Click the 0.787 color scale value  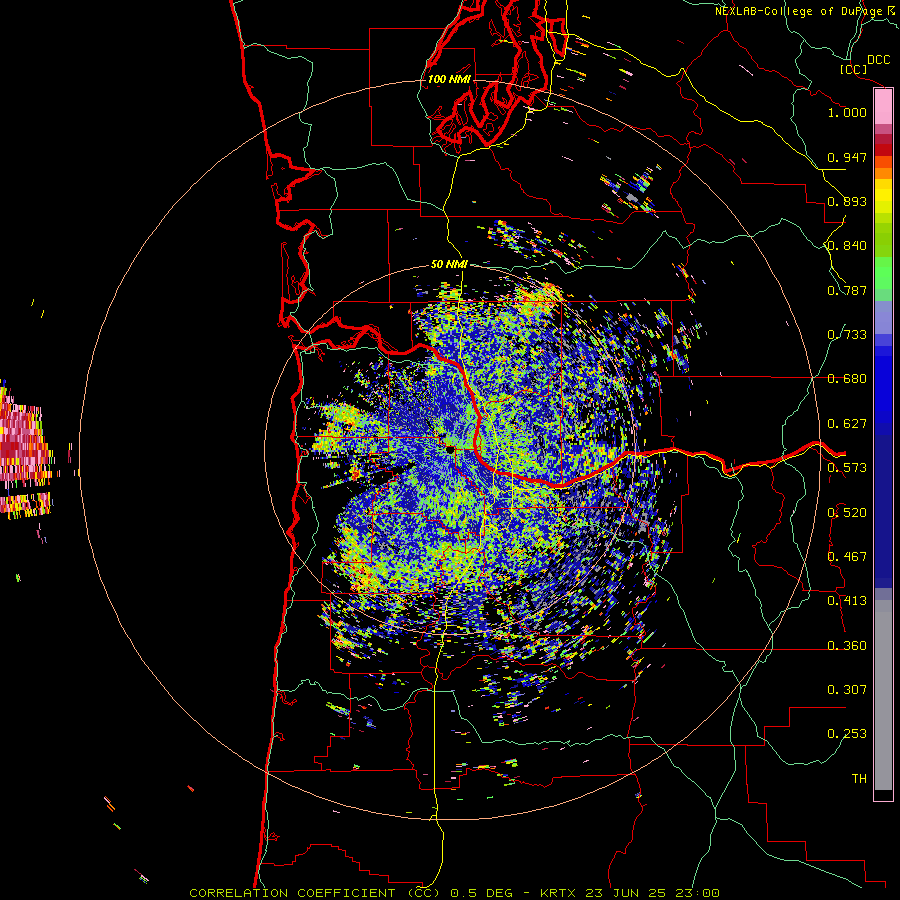[x=847, y=290]
